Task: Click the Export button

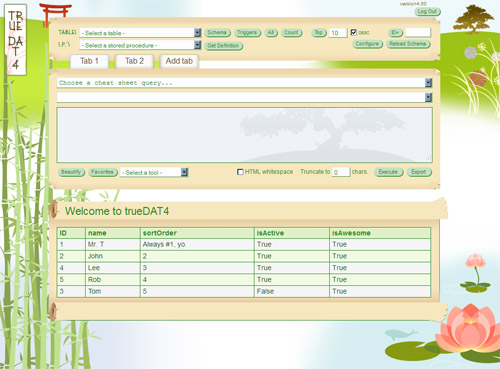Action: point(419,172)
